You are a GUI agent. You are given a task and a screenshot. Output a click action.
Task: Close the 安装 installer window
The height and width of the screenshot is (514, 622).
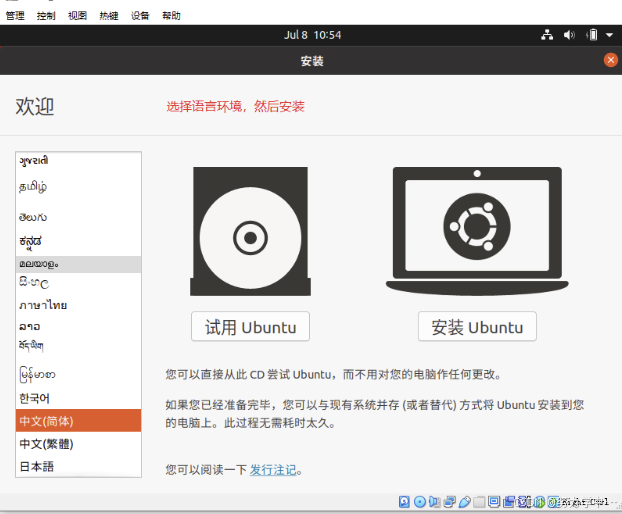click(611, 60)
